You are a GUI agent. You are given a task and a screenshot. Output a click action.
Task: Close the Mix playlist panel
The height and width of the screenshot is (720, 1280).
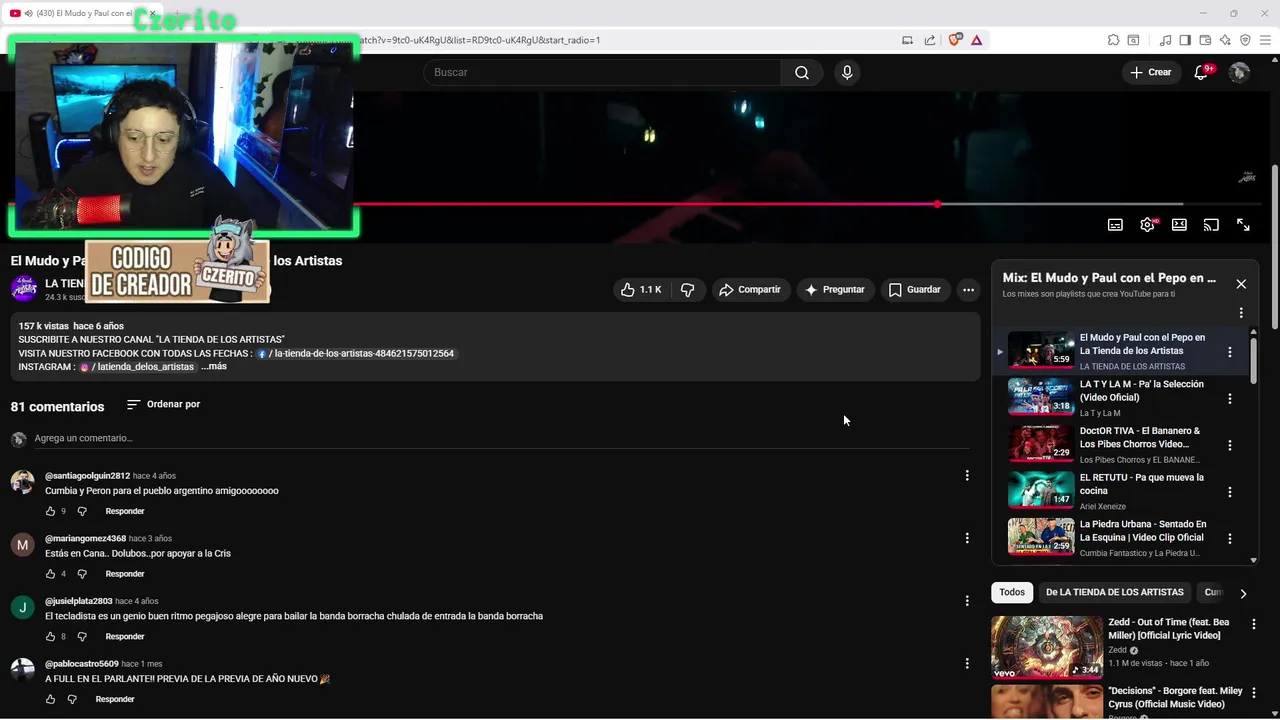click(x=1241, y=284)
